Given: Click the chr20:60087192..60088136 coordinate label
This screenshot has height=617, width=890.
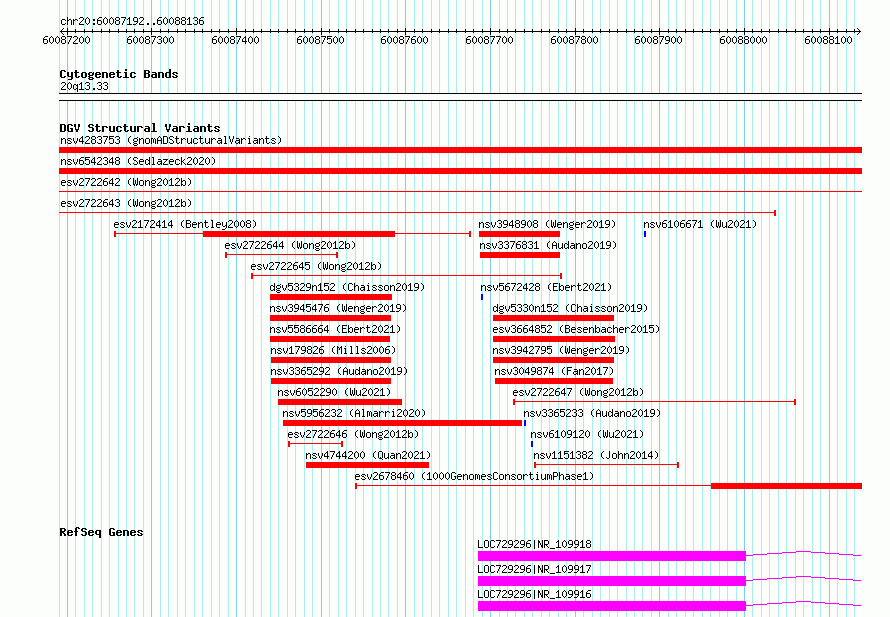Looking at the screenshot, I should pos(132,21).
